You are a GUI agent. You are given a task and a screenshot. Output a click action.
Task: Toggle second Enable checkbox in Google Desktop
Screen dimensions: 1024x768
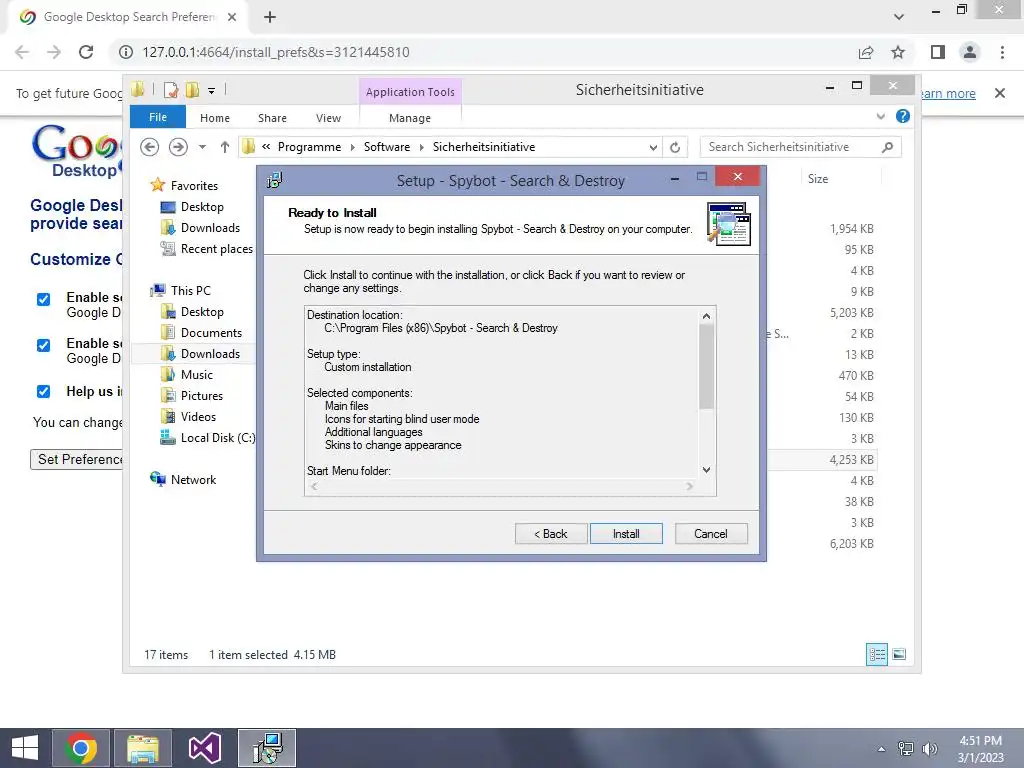[x=44, y=345]
